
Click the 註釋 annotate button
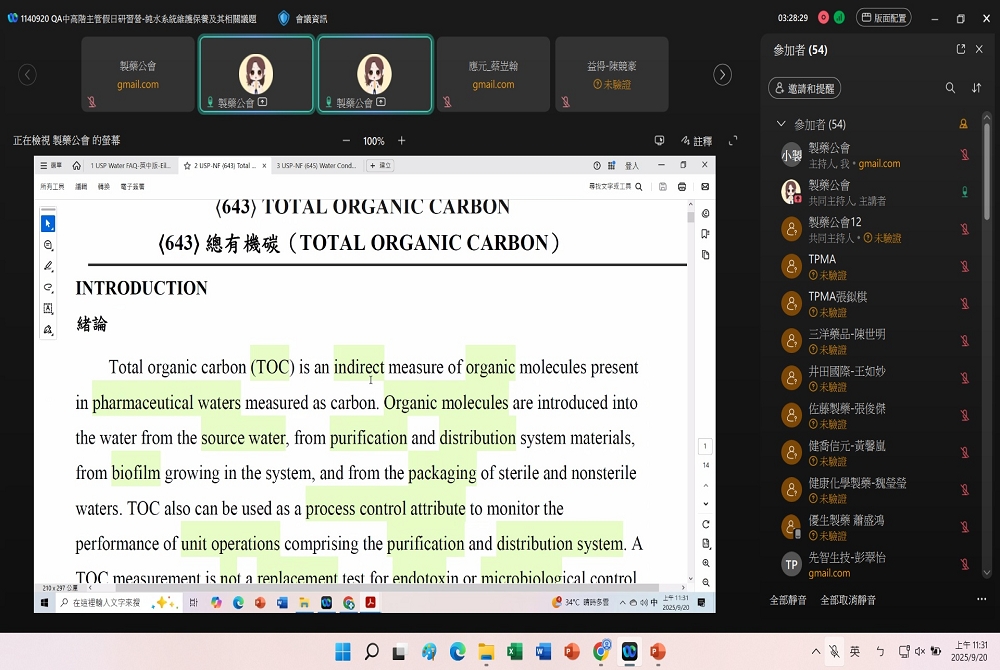(696, 141)
